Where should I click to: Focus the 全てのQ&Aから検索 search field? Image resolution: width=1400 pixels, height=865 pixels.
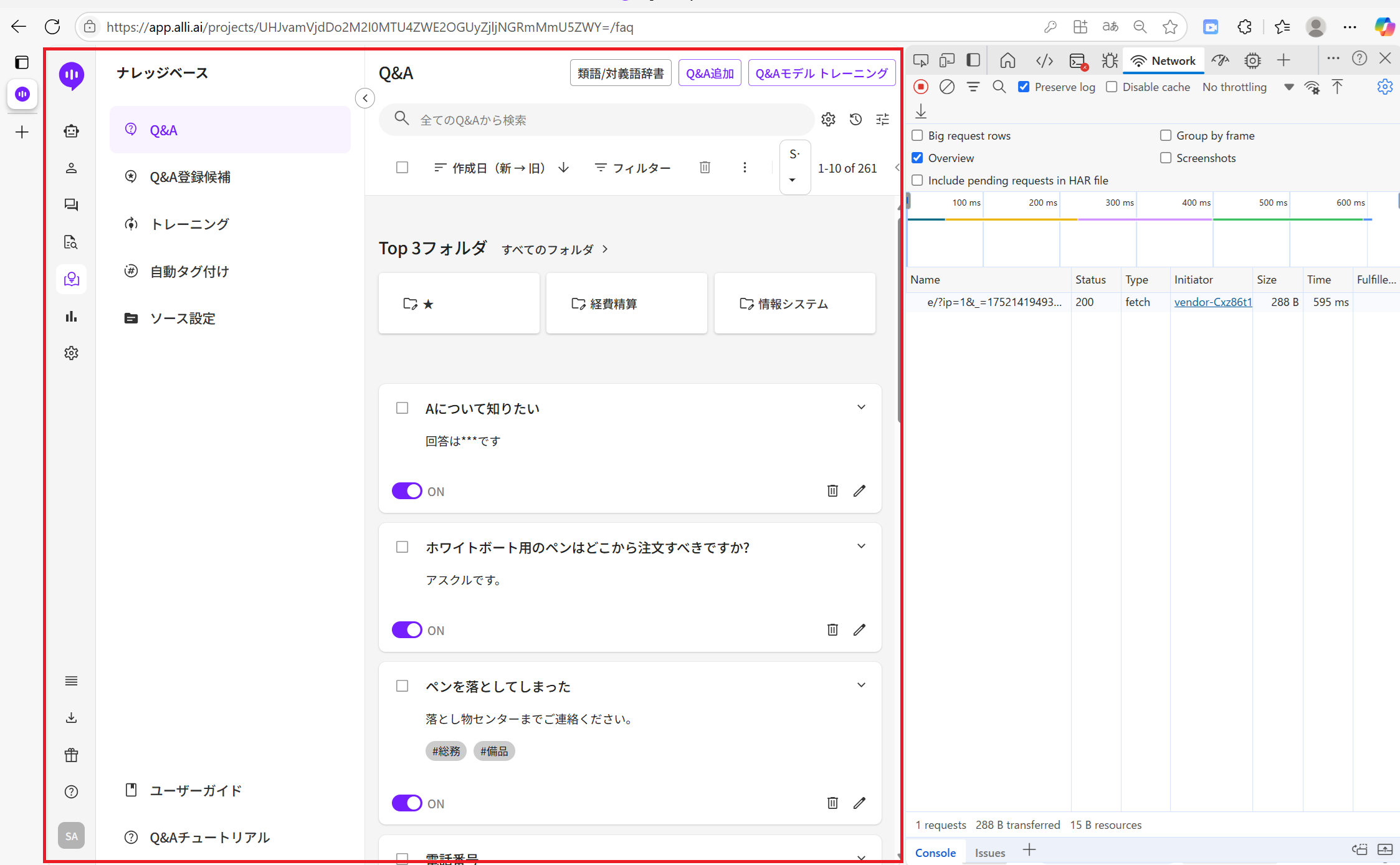pos(598,120)
